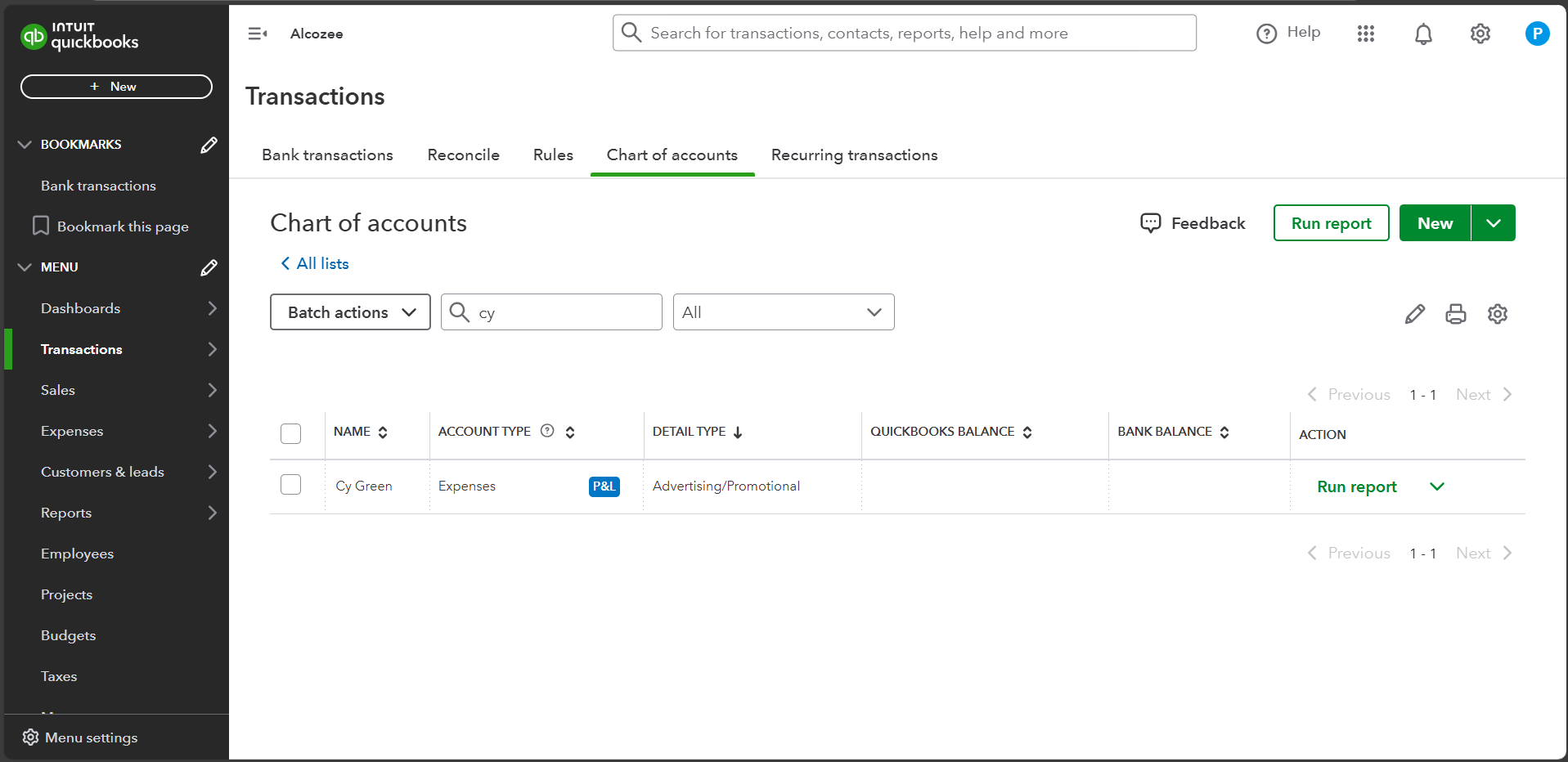The image size is (1568, 762).
Task: Open table settings gear icon
Action: (1497, 314)
